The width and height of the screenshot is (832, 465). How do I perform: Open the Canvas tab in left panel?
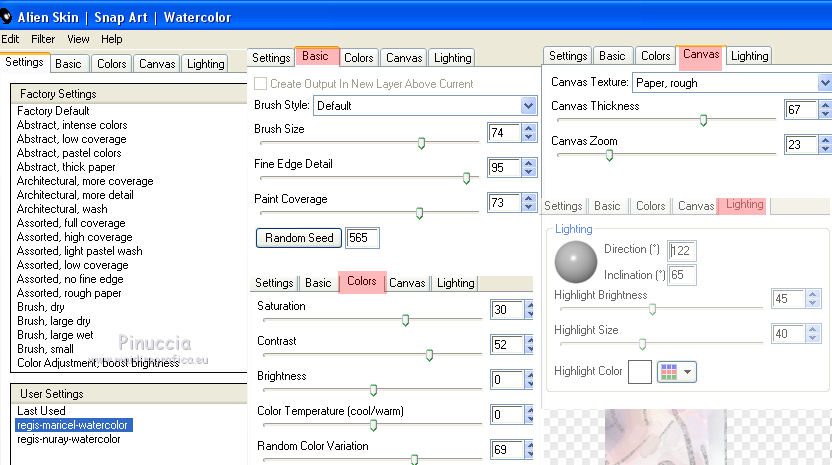click(157, 64)
